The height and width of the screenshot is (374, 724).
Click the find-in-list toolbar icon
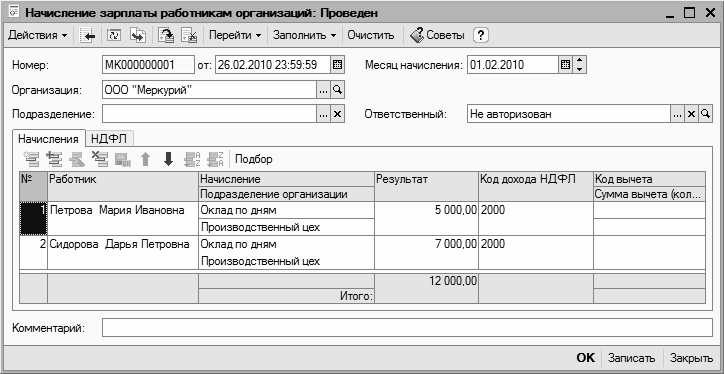[x=87, y=35]
